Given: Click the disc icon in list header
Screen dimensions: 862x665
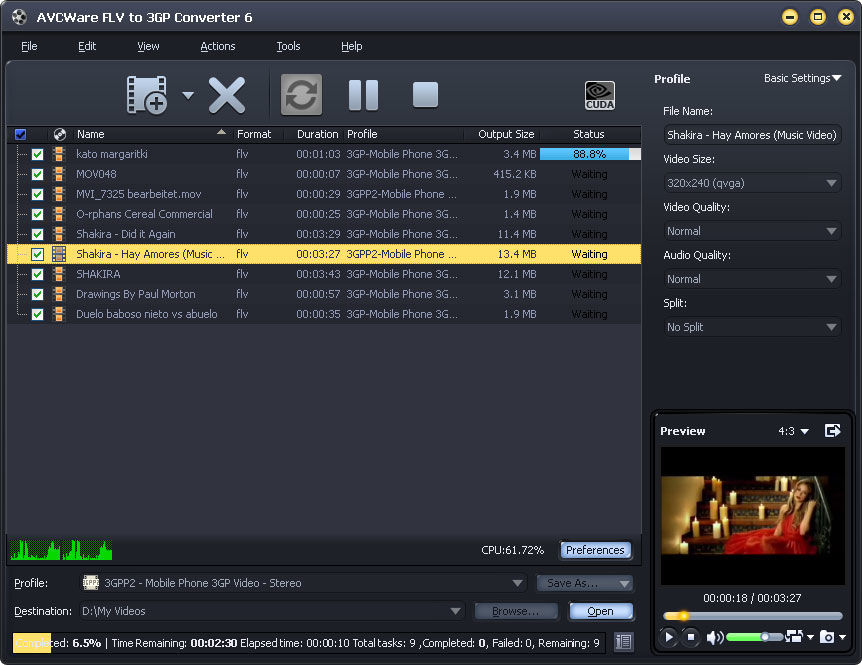Looking at the screenshot, I should 60,134.
